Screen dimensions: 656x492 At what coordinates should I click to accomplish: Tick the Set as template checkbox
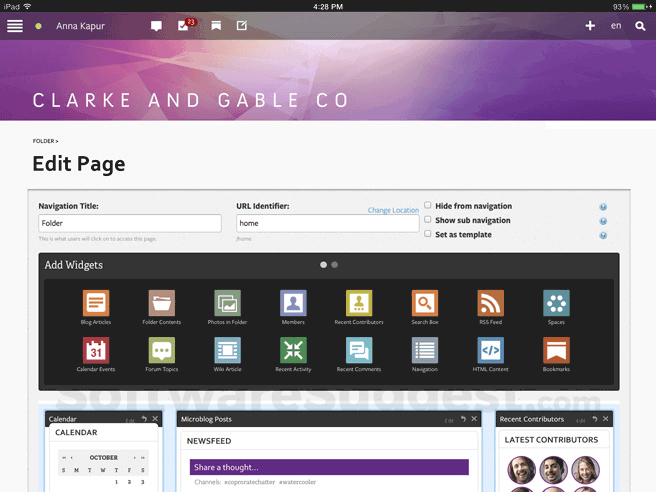[x=428, y=234]
